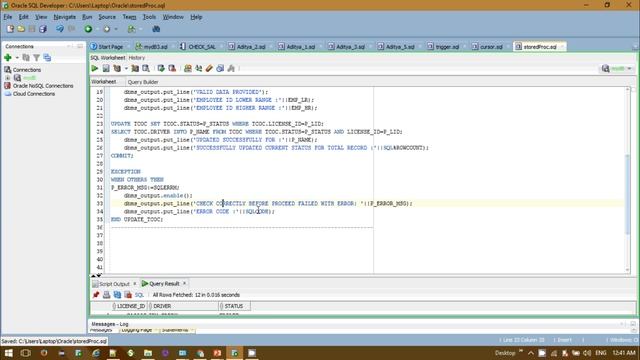Viewport: 640px width, 360px height.
Task: Open the Explain Plan dropdown arrow
Action: (126, 69)
